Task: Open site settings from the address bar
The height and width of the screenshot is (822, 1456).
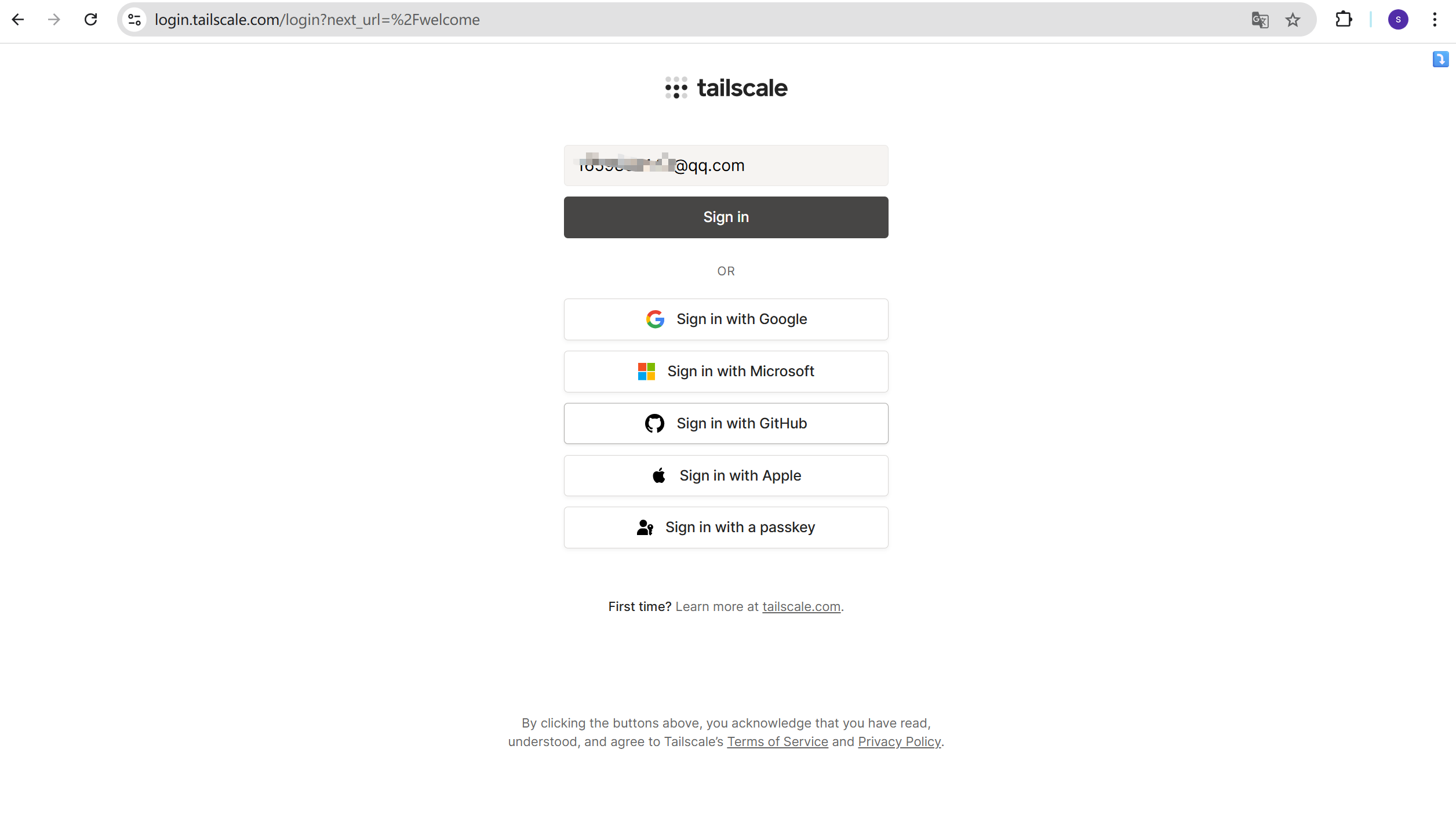Action: [134, 19]
